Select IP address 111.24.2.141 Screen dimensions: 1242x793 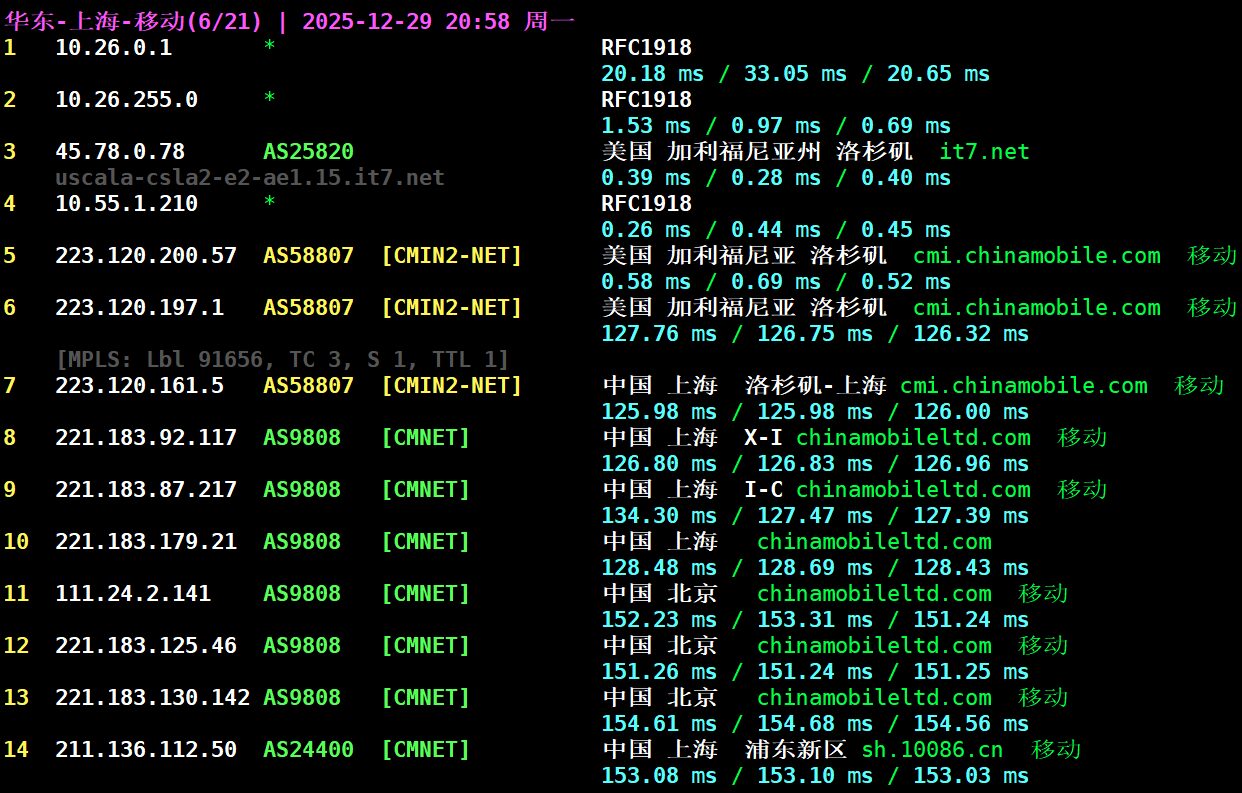[x=133, y=594]
